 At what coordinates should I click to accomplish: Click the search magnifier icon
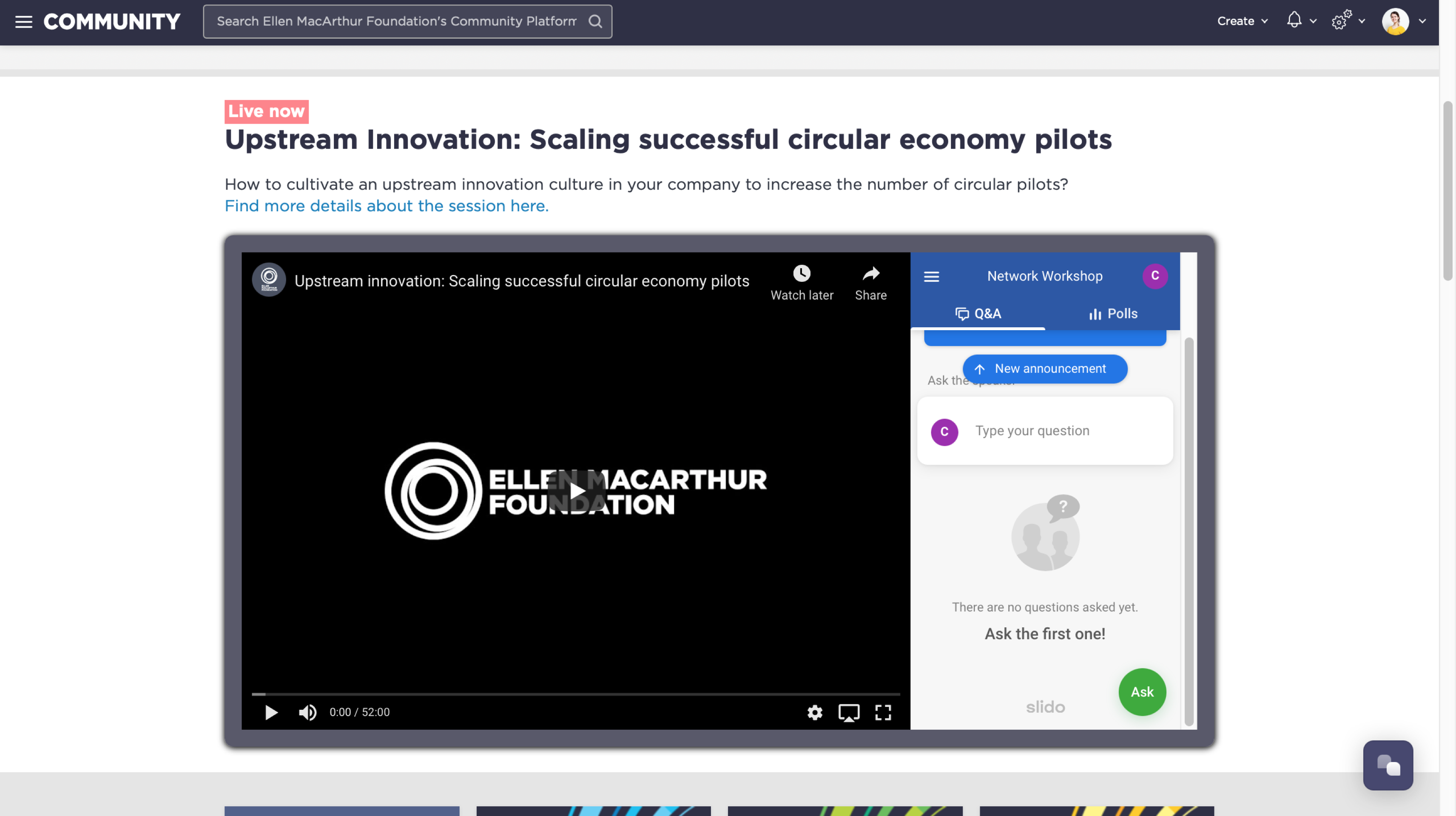tap(595, 22)
